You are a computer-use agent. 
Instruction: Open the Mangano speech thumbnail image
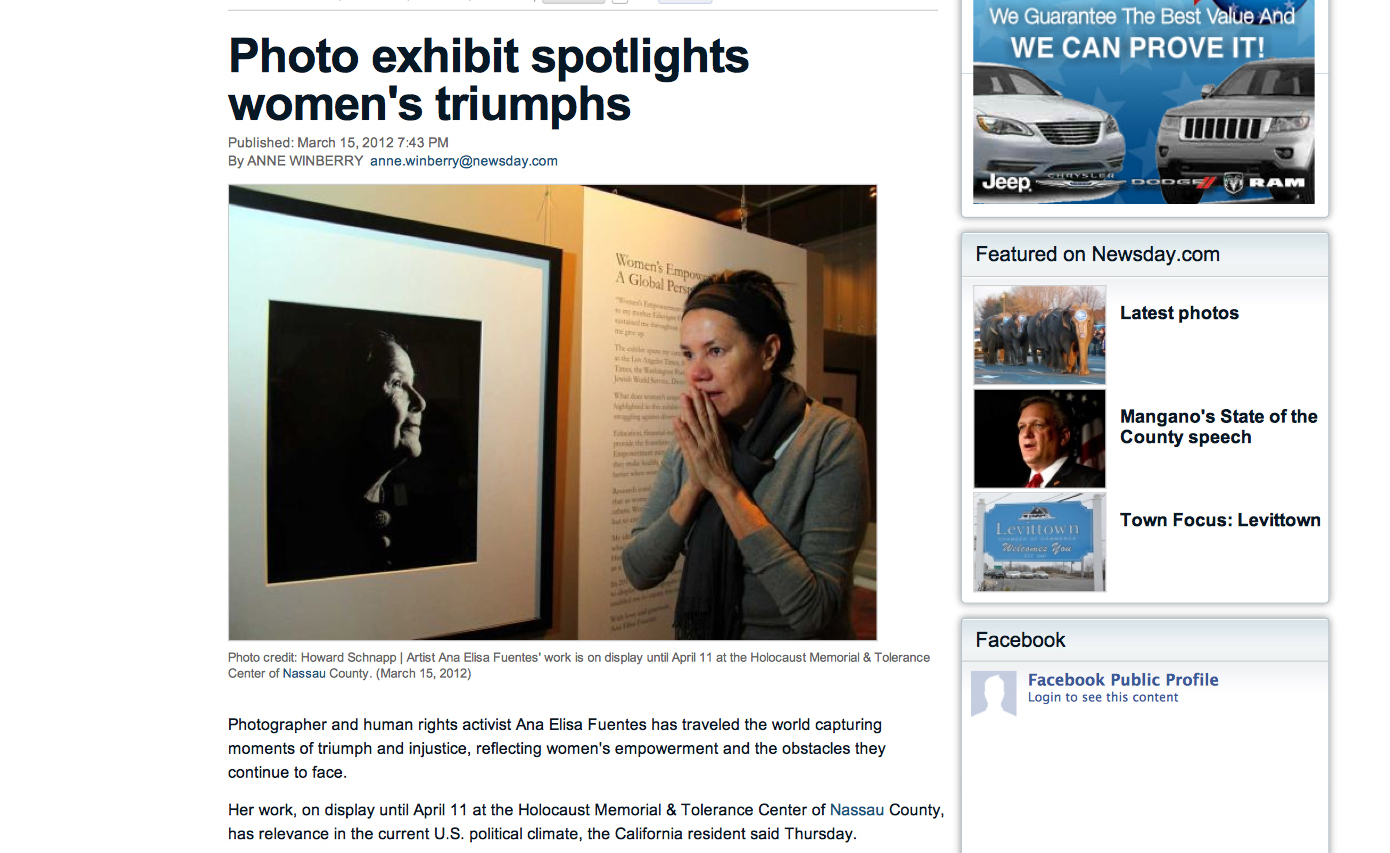[x=1040, y=438]
